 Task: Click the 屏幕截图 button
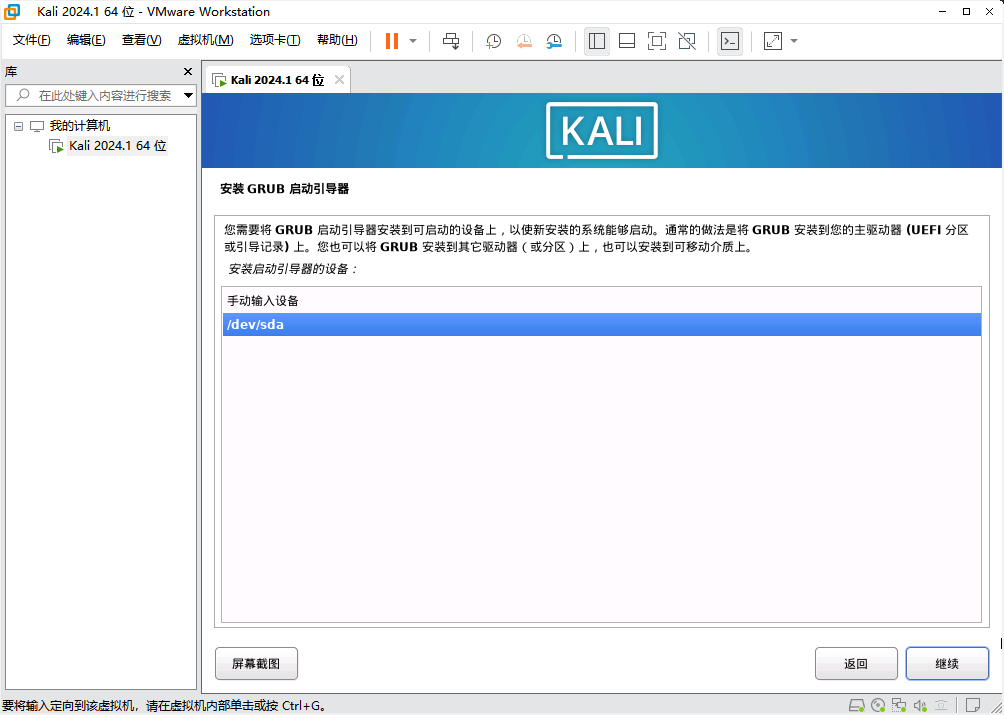256,663
